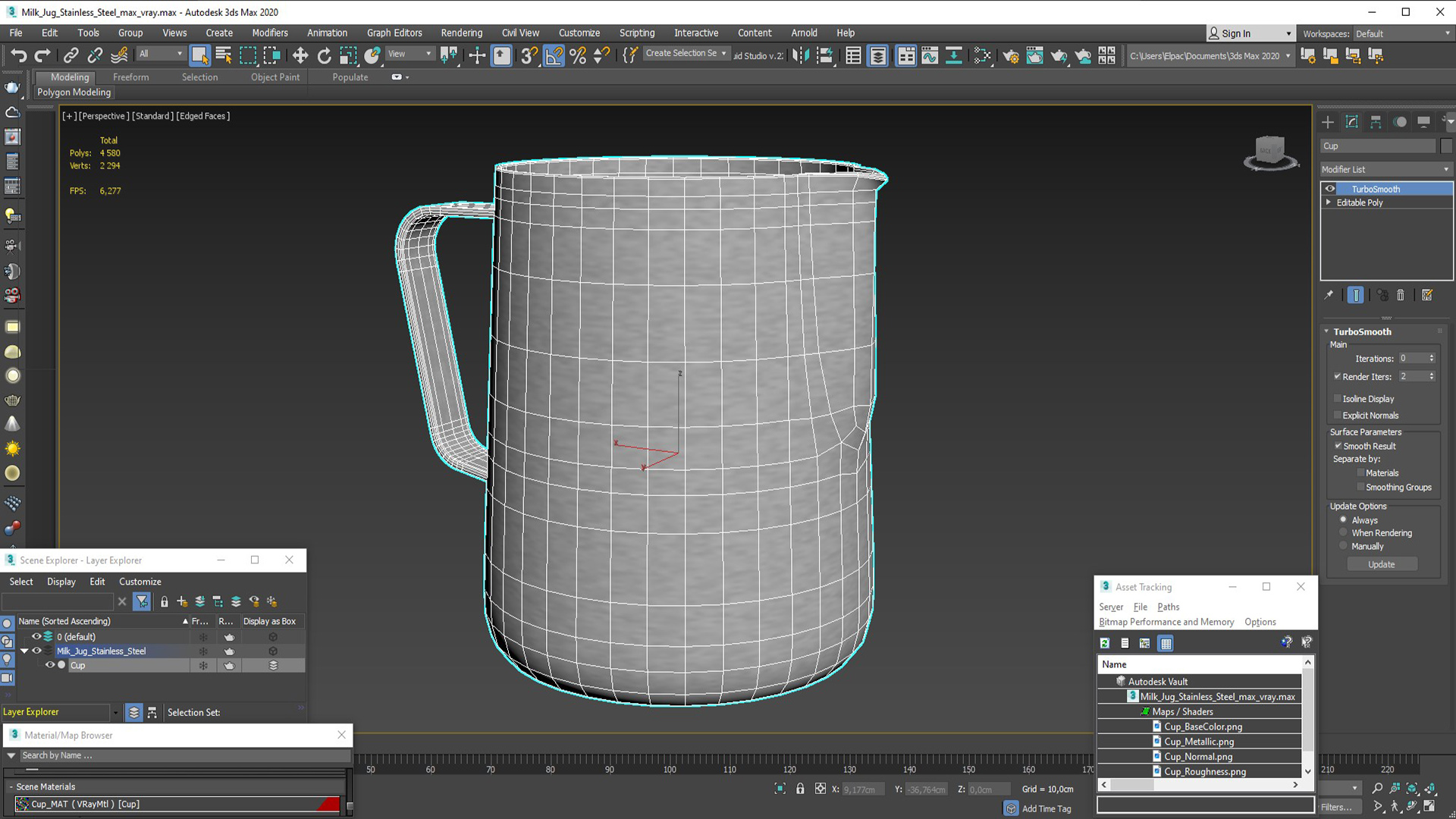Open the Create Selection Set dropdown
This screenshot has width=1456, height=819.
686,53
